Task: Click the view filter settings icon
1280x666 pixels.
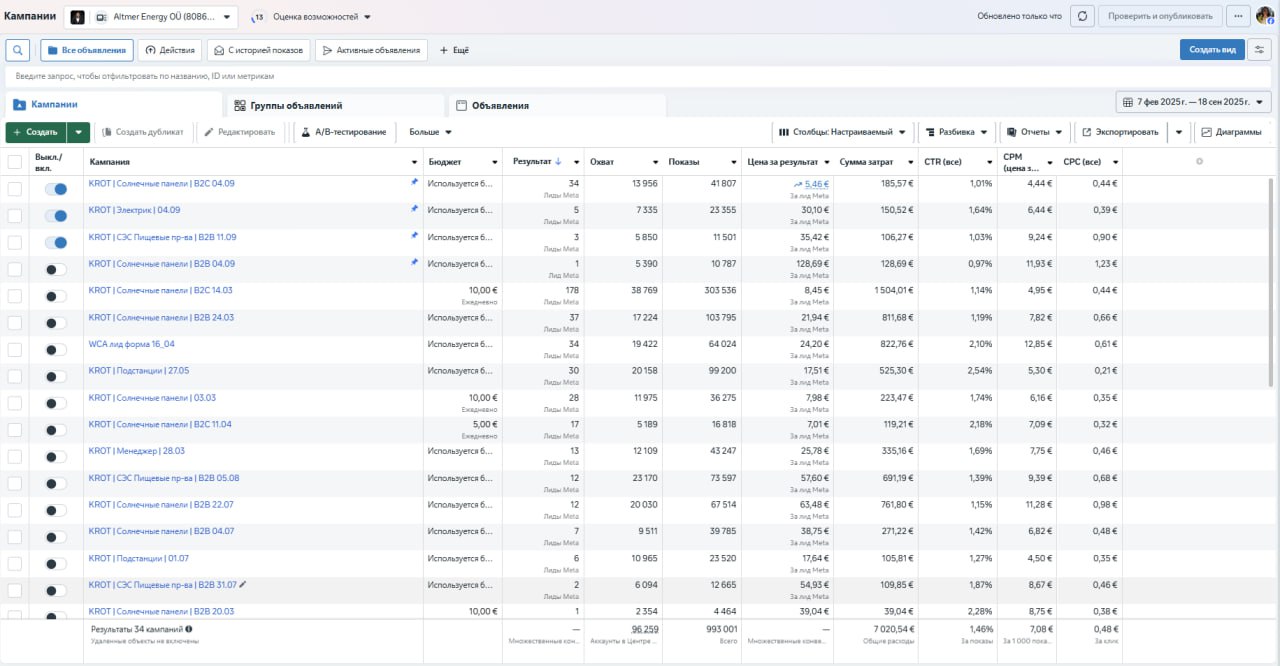Action: pos(1259,50)
